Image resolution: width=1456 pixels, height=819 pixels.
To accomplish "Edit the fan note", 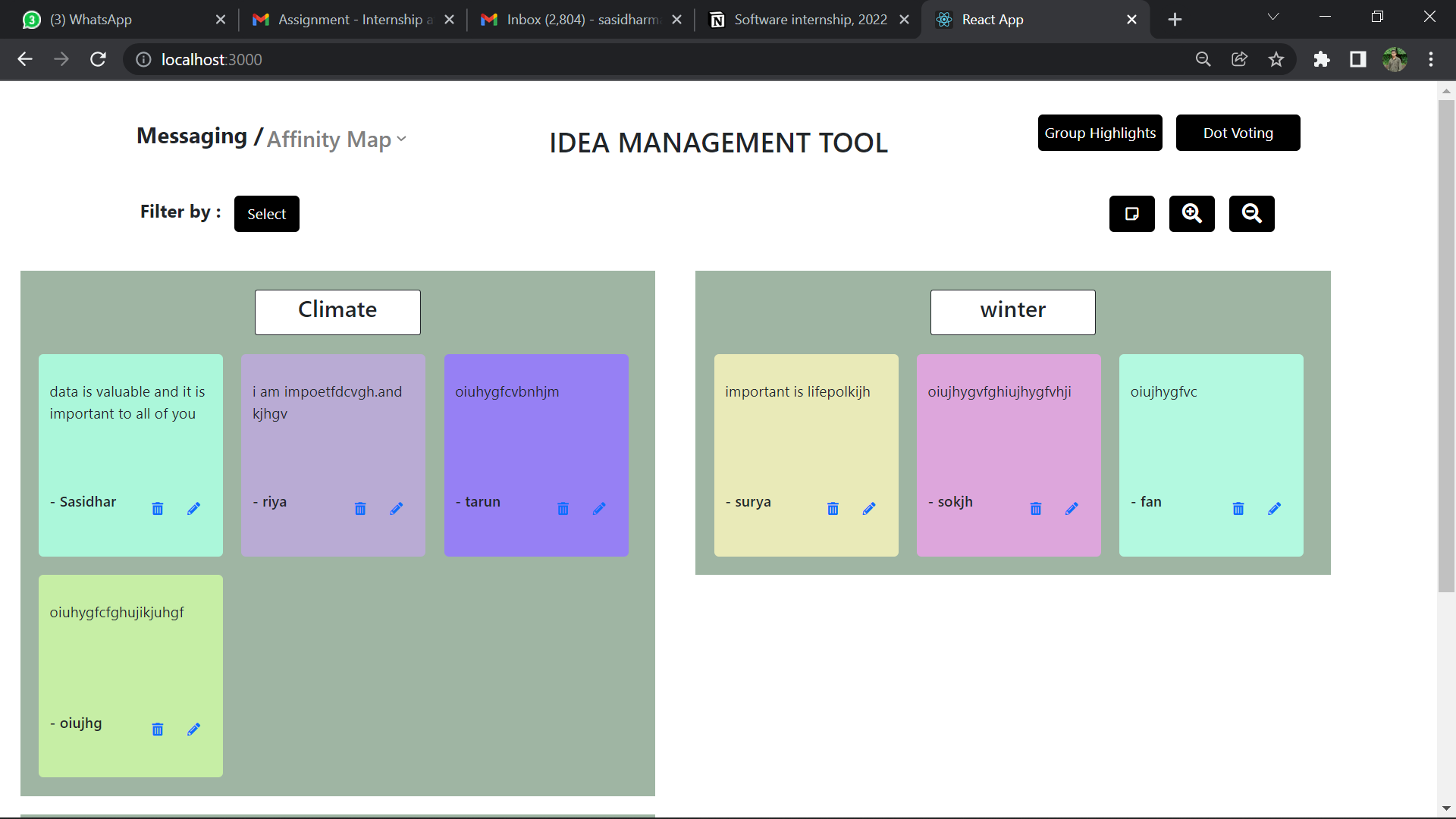I will coord(1275,509).
